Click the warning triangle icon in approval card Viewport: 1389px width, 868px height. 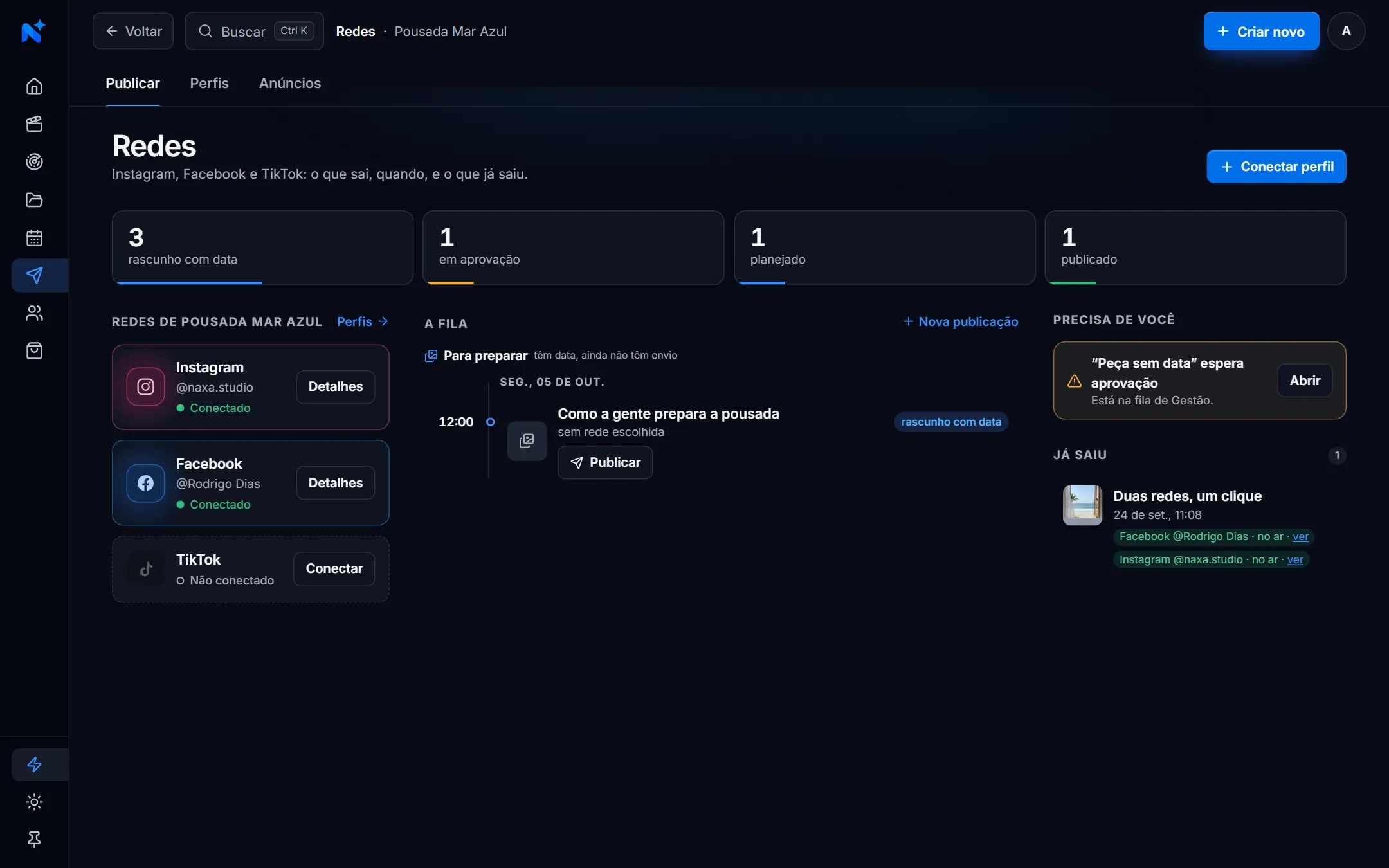(1075, 381)
